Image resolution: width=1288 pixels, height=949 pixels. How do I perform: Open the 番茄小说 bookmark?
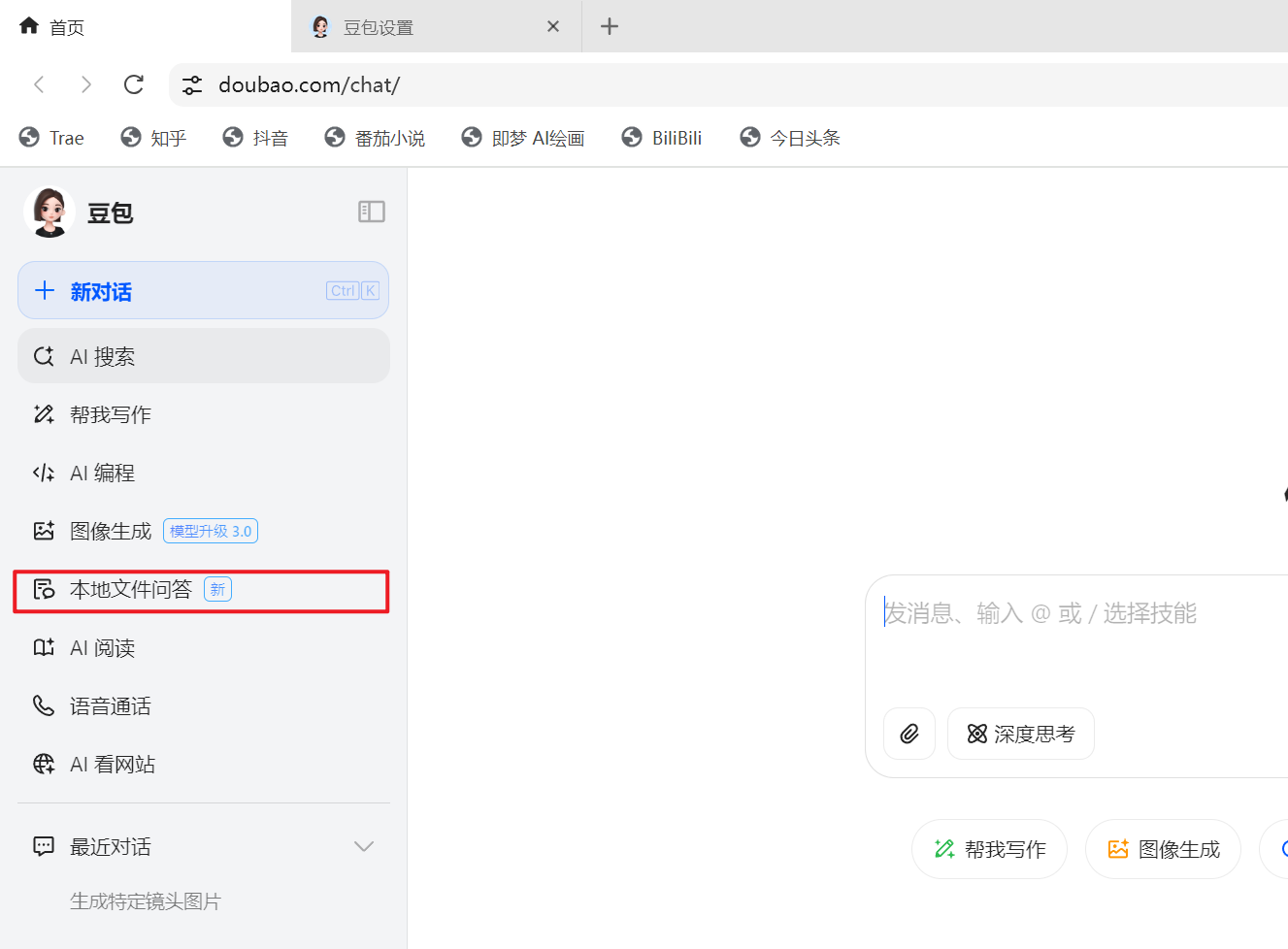tap(375, 138)
